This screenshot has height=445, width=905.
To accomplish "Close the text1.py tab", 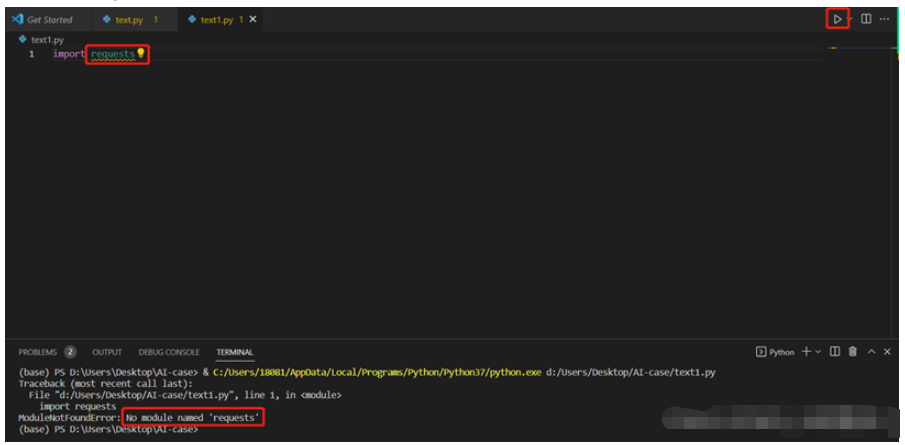I will pos(252,20).
